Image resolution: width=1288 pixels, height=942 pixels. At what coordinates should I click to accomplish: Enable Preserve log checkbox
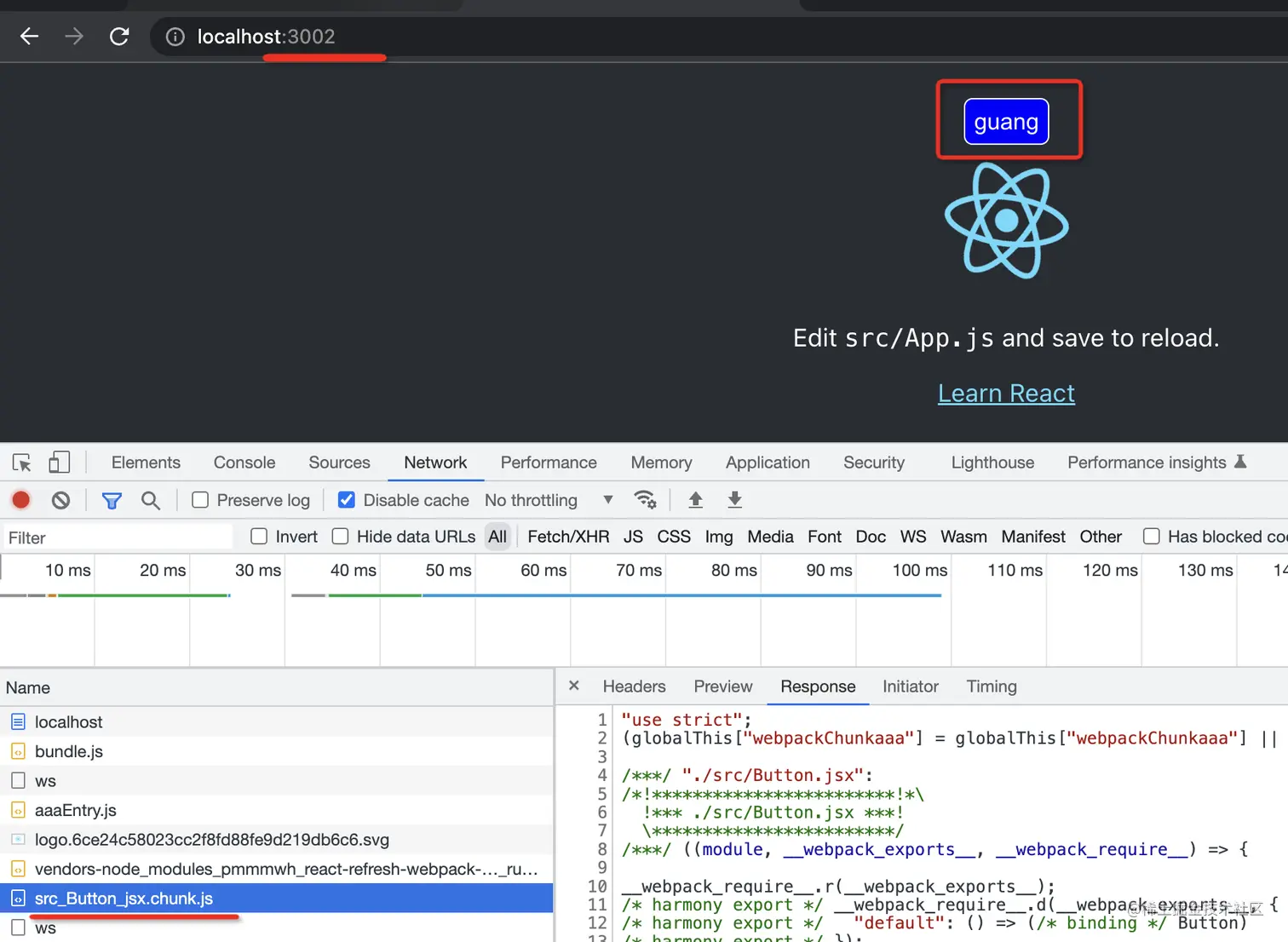tap(200, 500)
